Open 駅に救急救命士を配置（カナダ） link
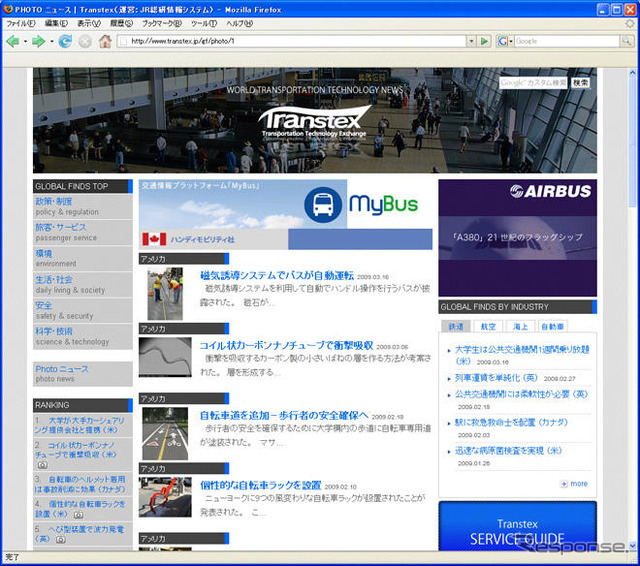Image resolution: width=640 pixels, height=566 pixels. 511,422
